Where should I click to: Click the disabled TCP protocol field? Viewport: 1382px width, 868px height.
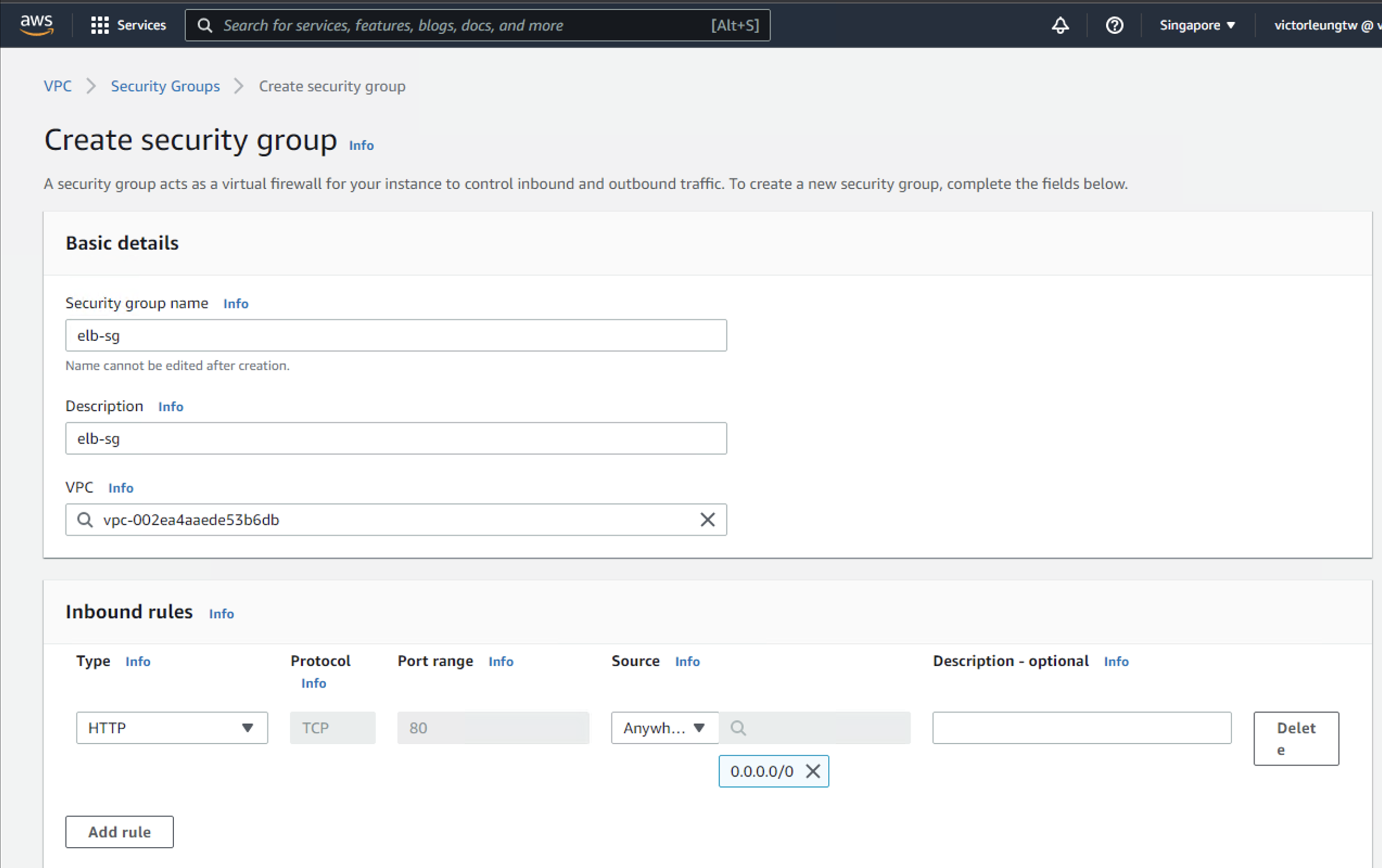(333, 728)
